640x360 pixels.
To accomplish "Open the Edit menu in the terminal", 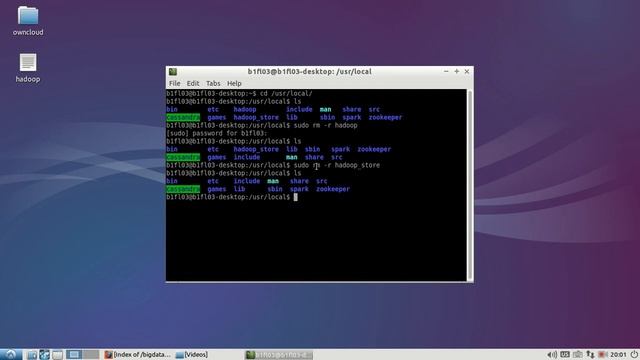I will [193, 83].
